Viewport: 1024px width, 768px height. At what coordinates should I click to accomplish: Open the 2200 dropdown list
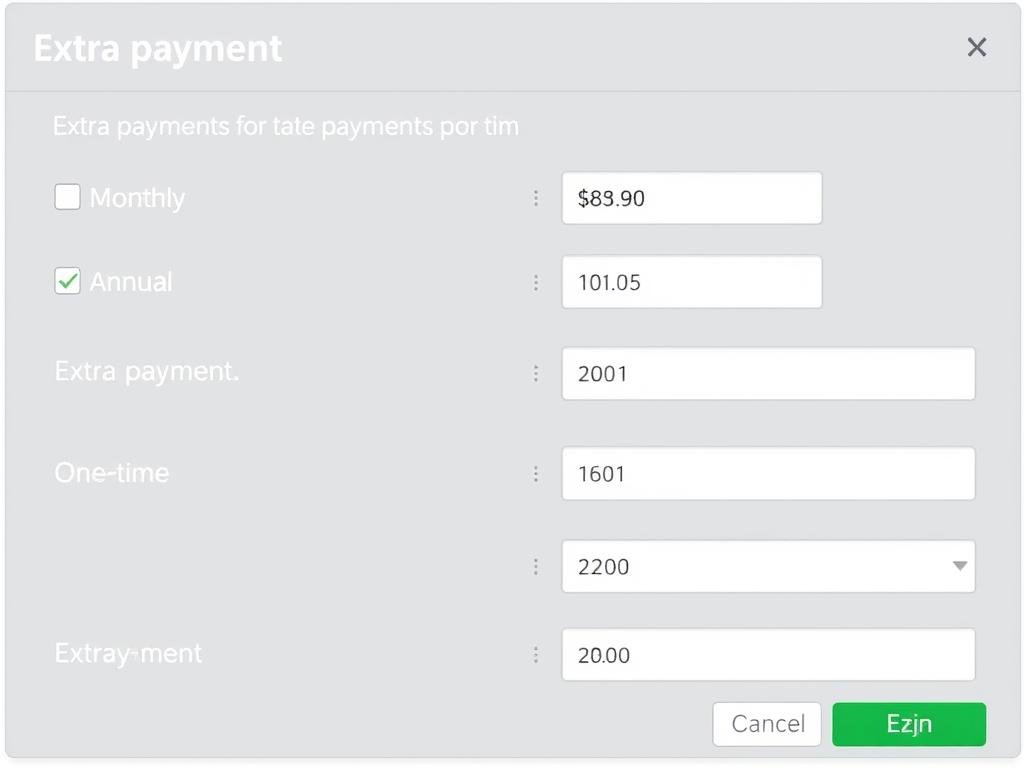[x=768, y=566]
